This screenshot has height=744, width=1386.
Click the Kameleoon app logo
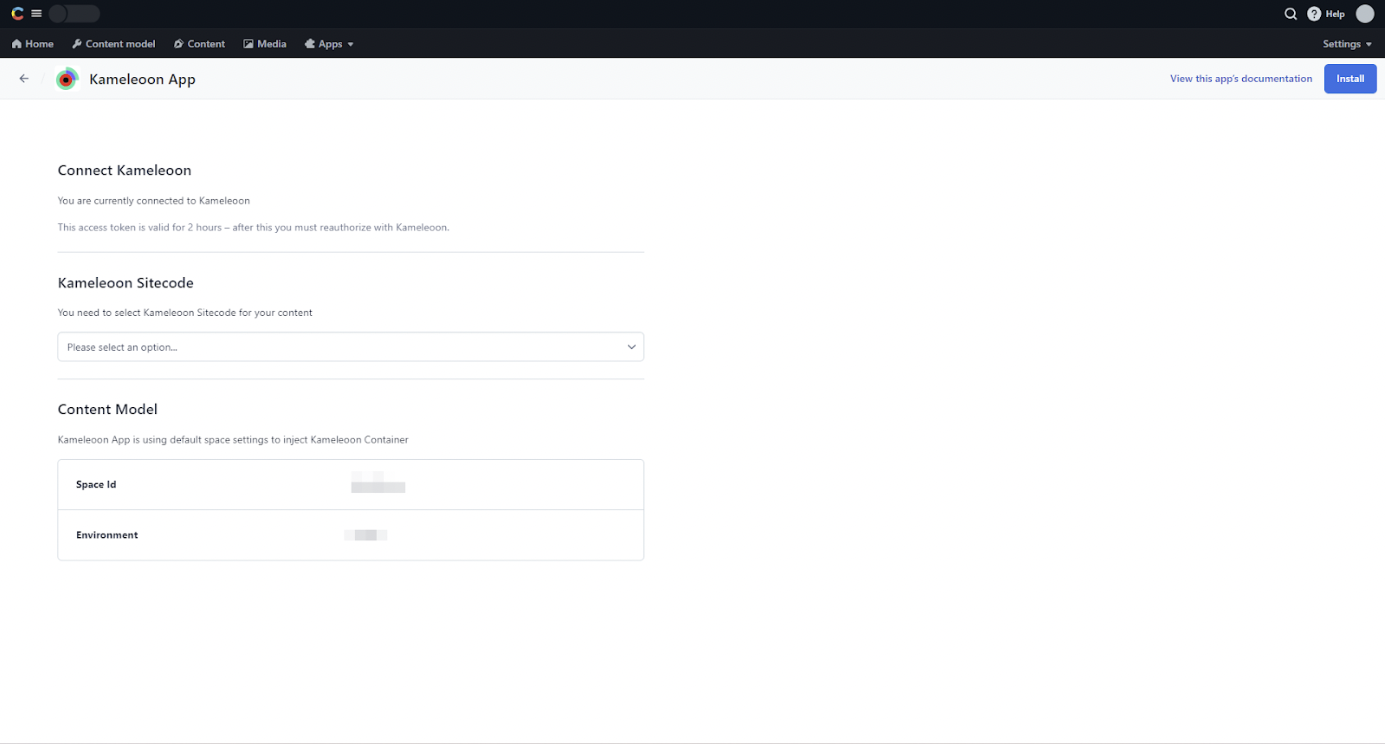(x=67, y=79)
